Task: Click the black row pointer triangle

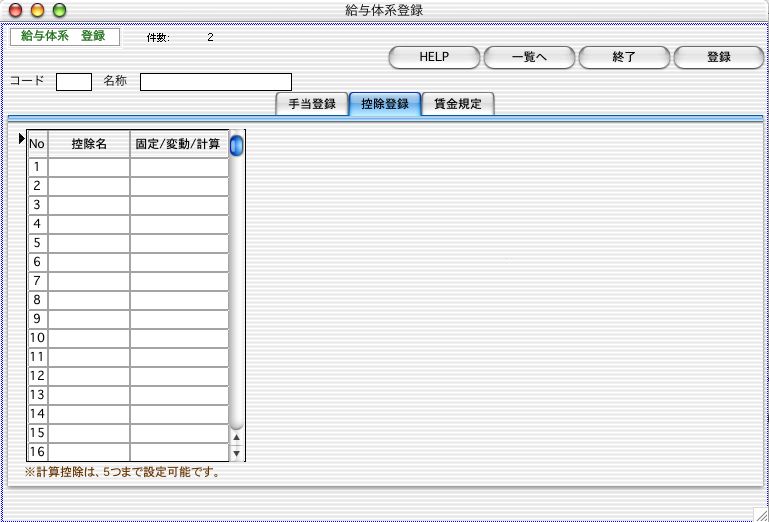Action: point(22,139)
